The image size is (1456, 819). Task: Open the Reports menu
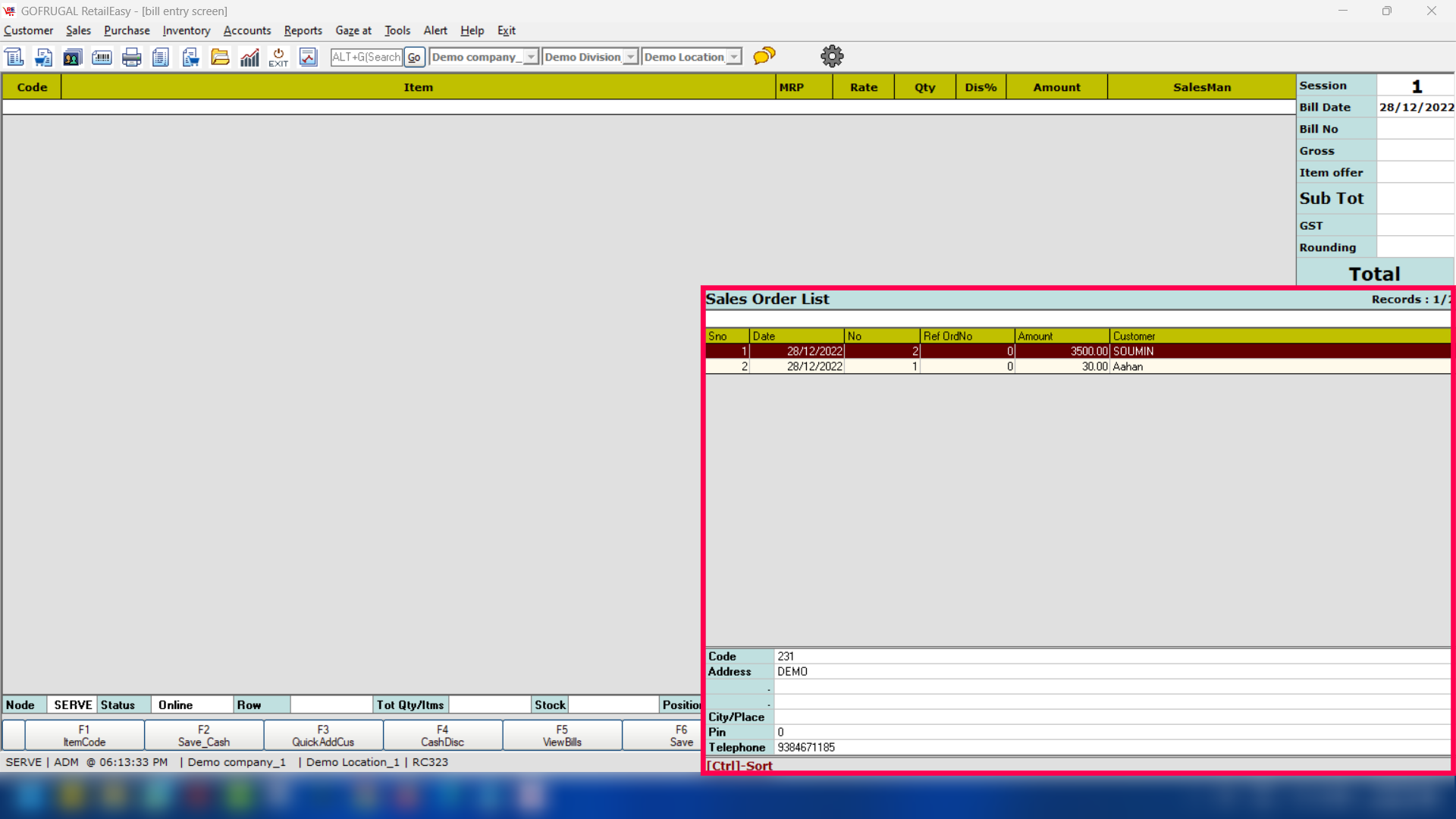(303, 30)
